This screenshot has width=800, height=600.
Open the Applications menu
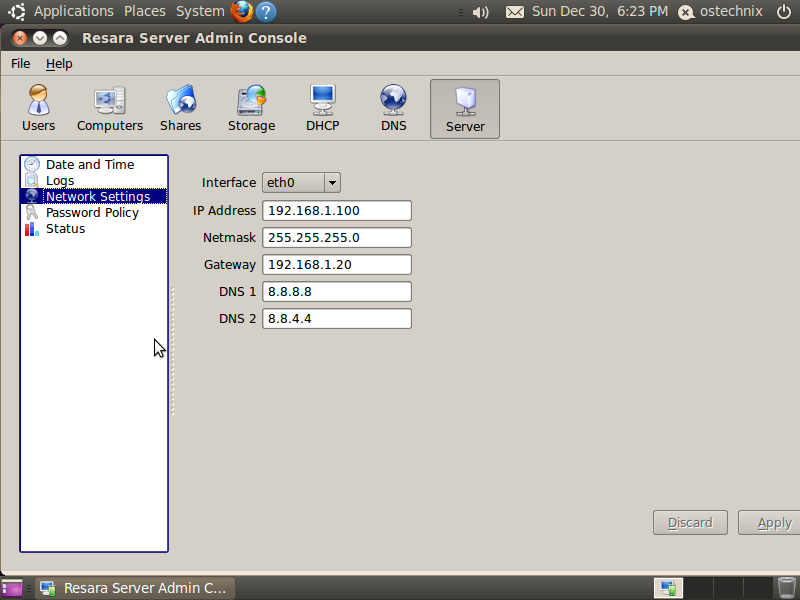73,11
